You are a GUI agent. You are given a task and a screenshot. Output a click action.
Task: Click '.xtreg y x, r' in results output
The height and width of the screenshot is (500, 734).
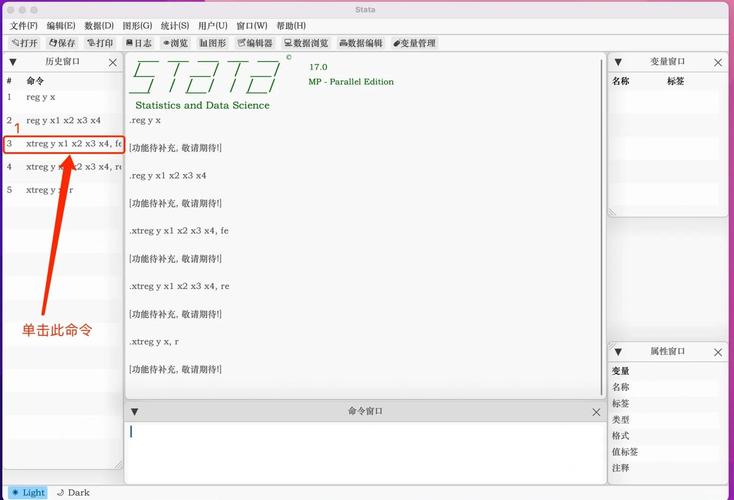click(x=154, y=342)
